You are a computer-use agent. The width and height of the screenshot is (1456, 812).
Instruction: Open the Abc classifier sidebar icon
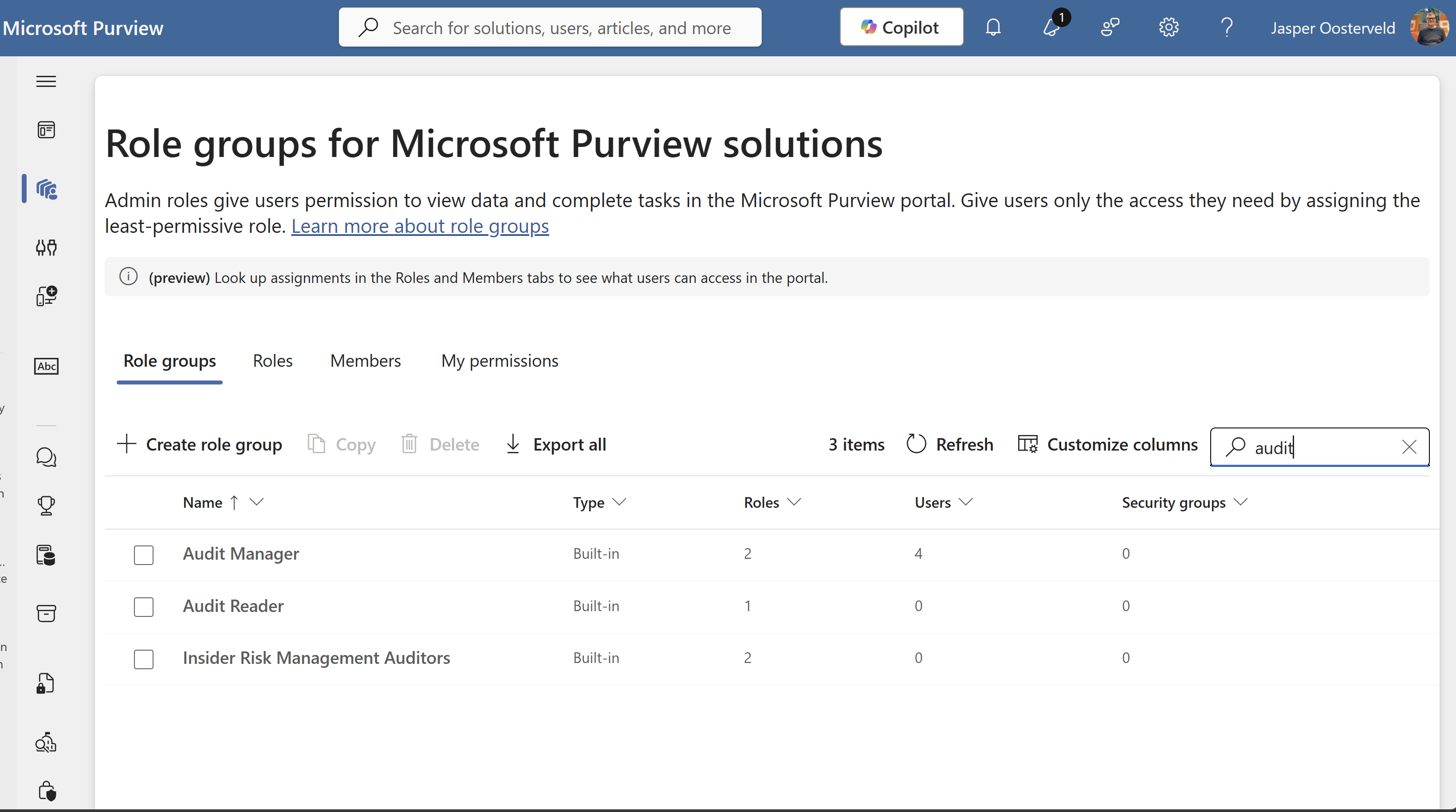coord(46,366)
